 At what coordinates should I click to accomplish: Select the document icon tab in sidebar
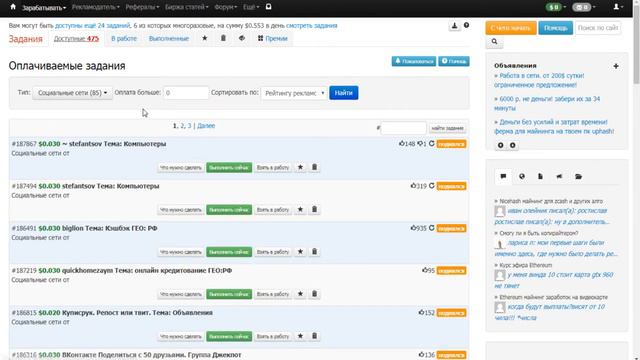coord(540,176)
